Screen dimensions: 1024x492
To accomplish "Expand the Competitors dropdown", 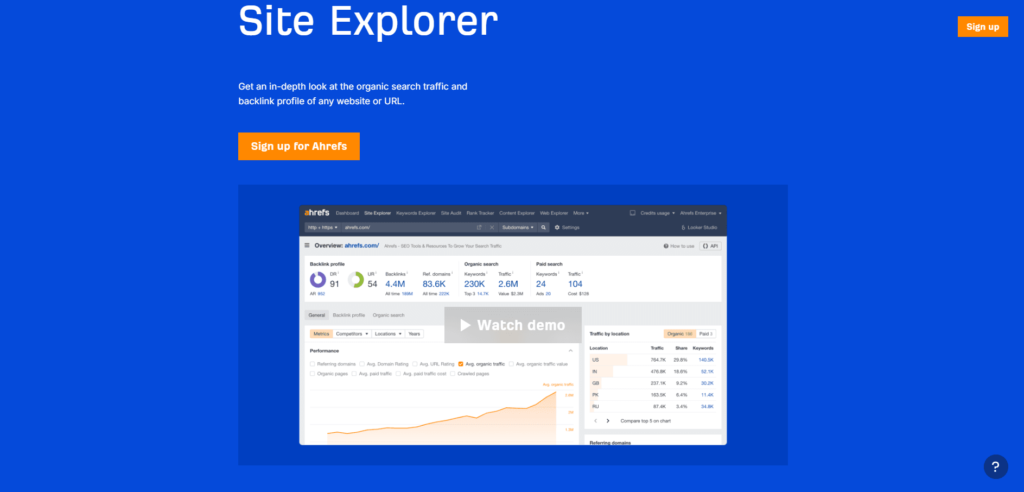I will [x=353, y=334].
